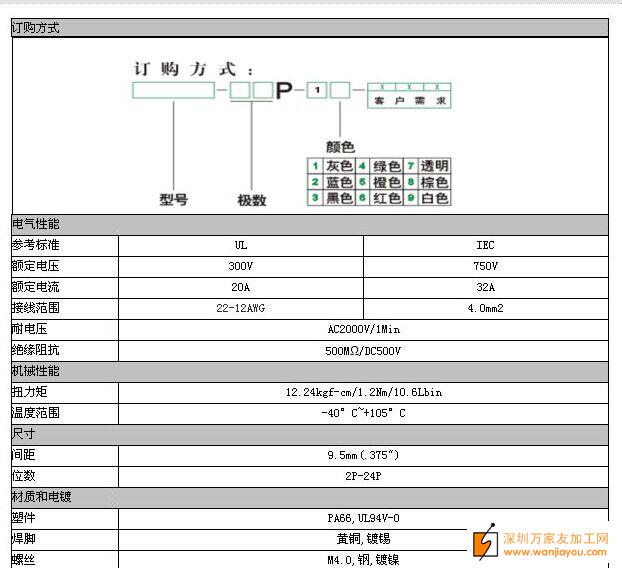Select the 300V rated voltage cell
Viewport: 622px width, 568px height.
point(241,266)
